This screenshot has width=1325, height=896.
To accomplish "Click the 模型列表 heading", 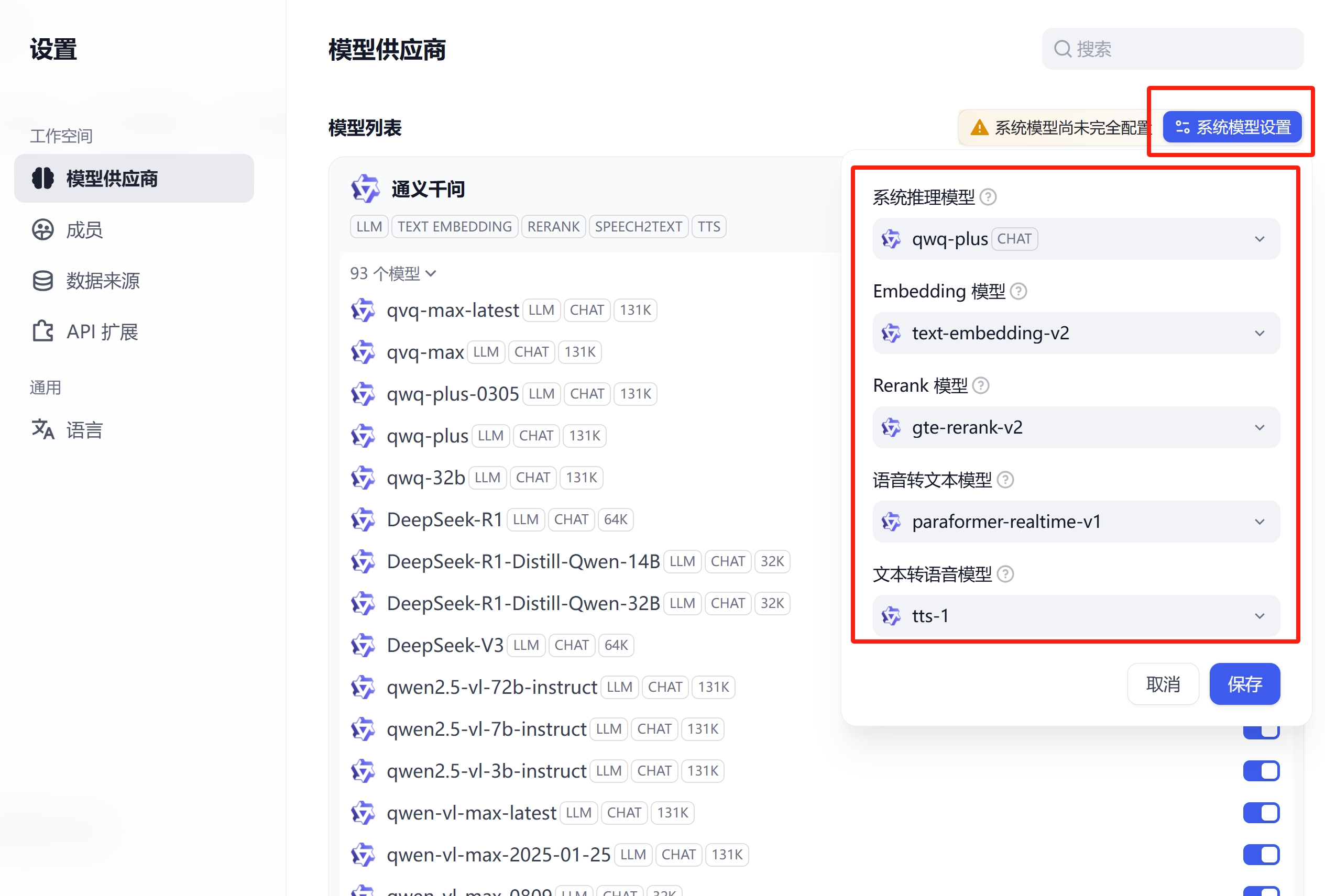I will coord(365,128).
